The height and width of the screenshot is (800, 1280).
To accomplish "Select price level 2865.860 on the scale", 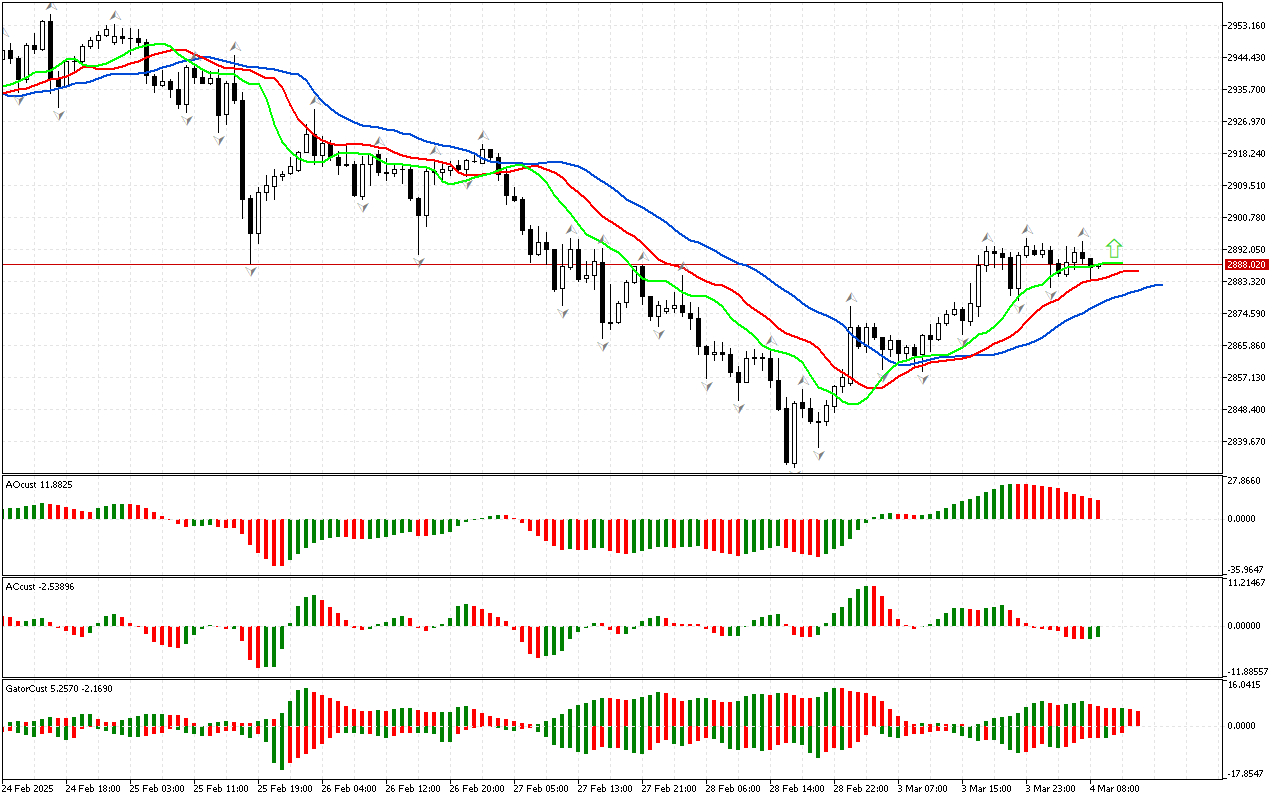I will click(x=1248, y=346).
